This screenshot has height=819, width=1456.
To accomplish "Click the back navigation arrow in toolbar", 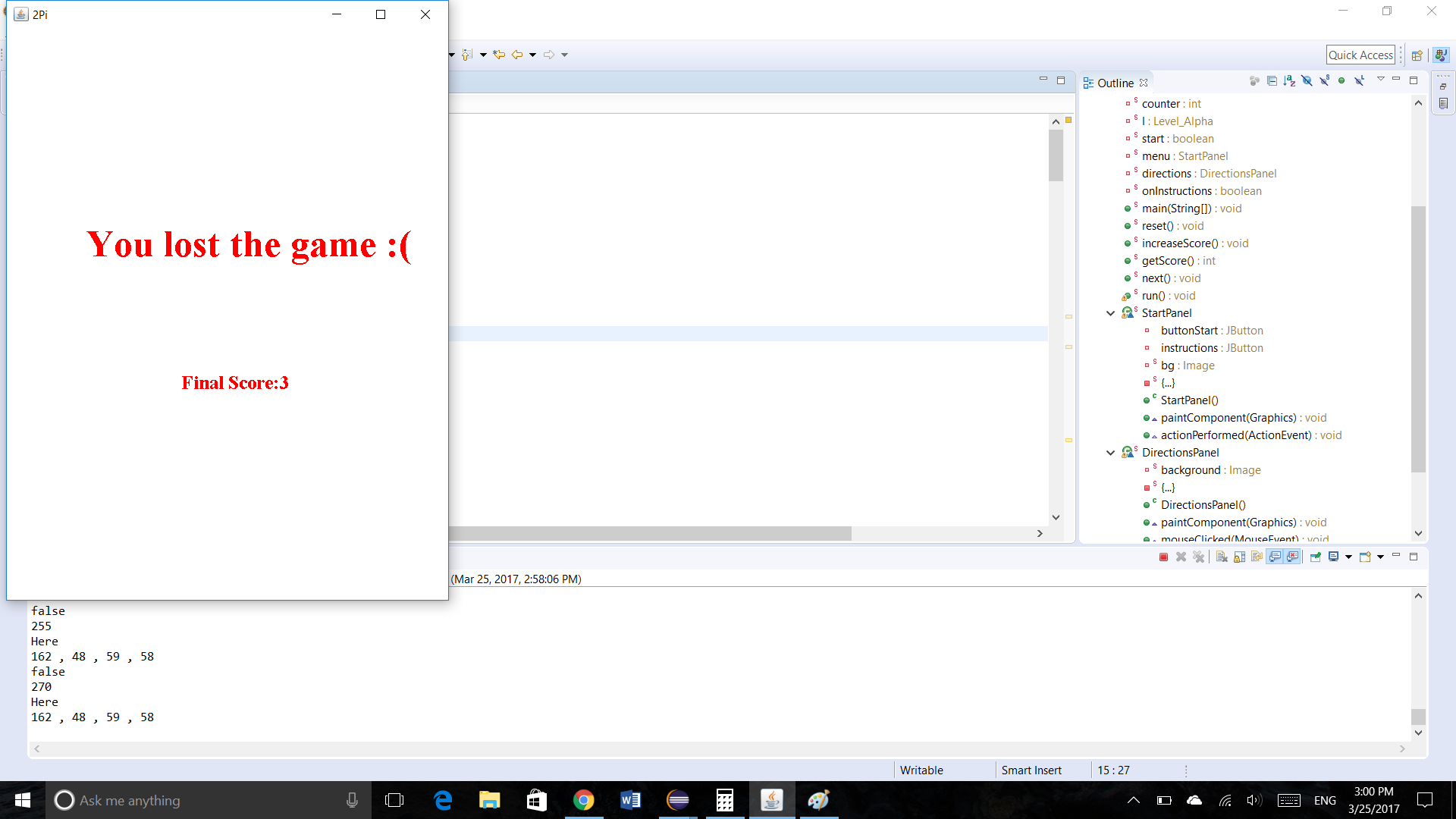I will click(x=517, y=55).
